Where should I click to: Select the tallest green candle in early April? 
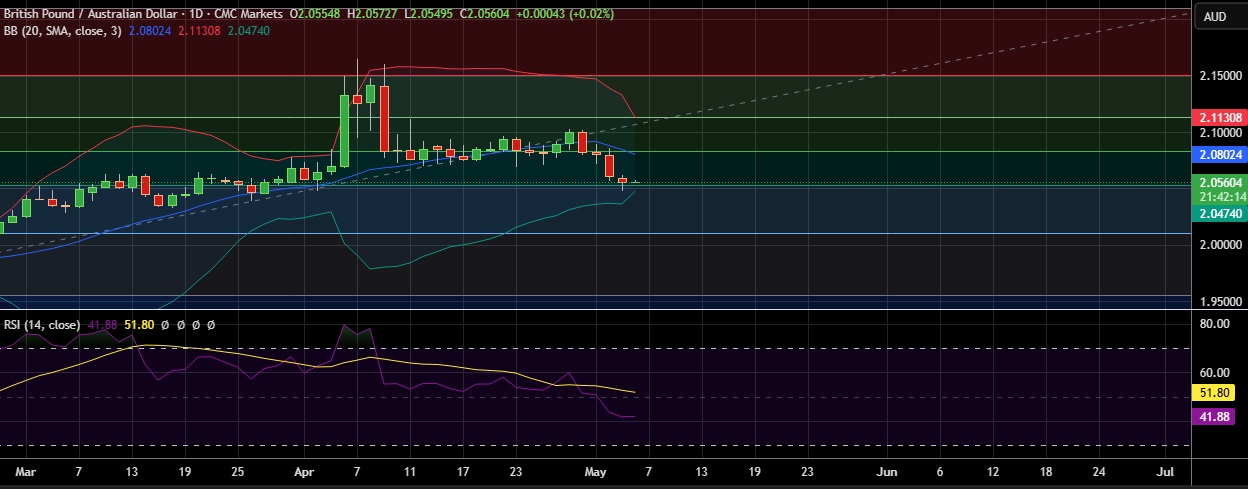click(345, 130)
